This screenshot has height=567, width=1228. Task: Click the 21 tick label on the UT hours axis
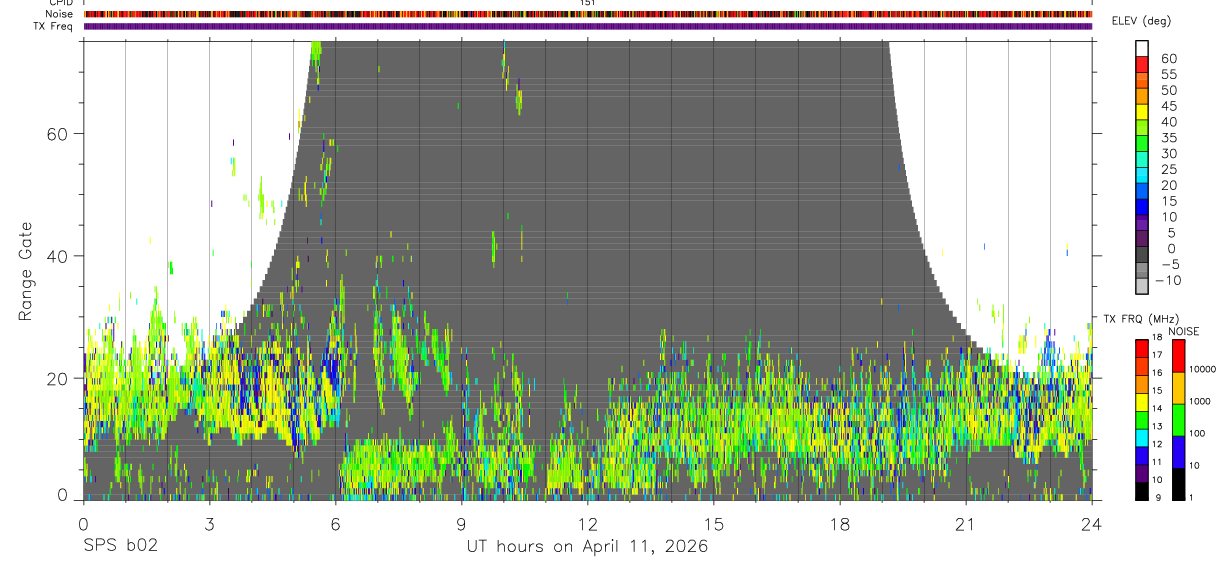pyautogui.click(x=966, y=524)
